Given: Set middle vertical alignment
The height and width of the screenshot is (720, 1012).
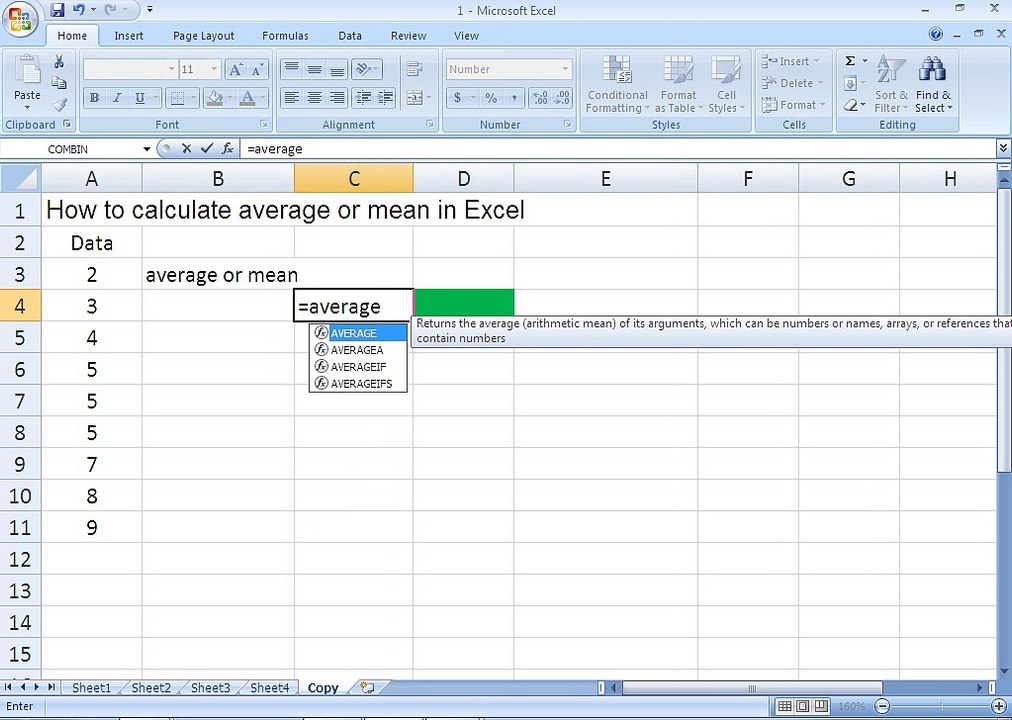Looking at the screenshot, I should (314, 69).
